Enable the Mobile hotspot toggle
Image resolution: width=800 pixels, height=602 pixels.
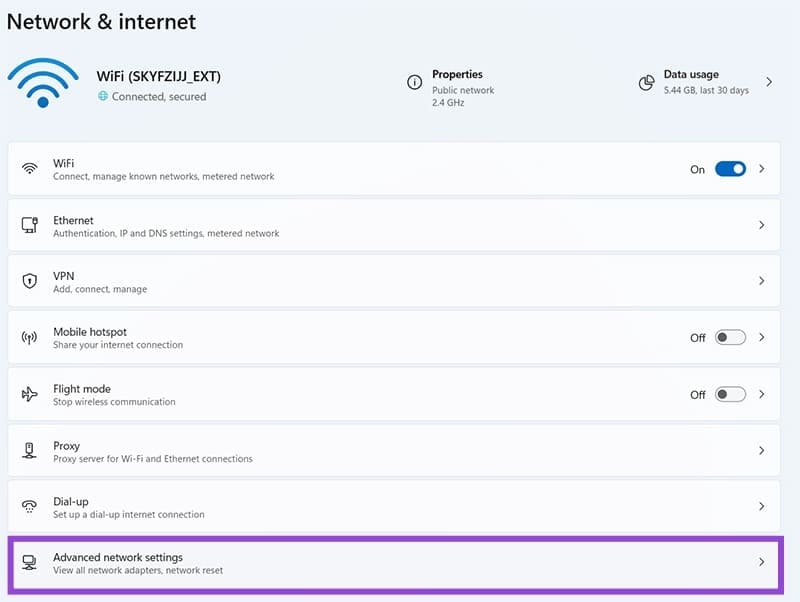click(731, 337)
